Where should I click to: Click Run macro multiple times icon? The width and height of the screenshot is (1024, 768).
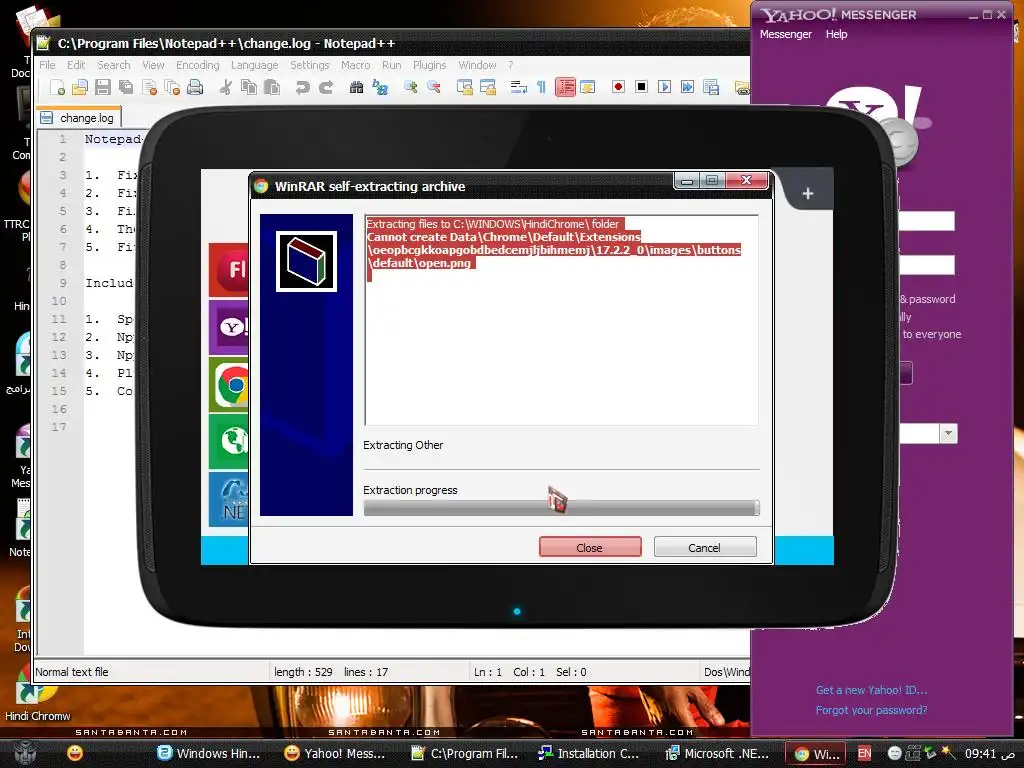(687, 87)
